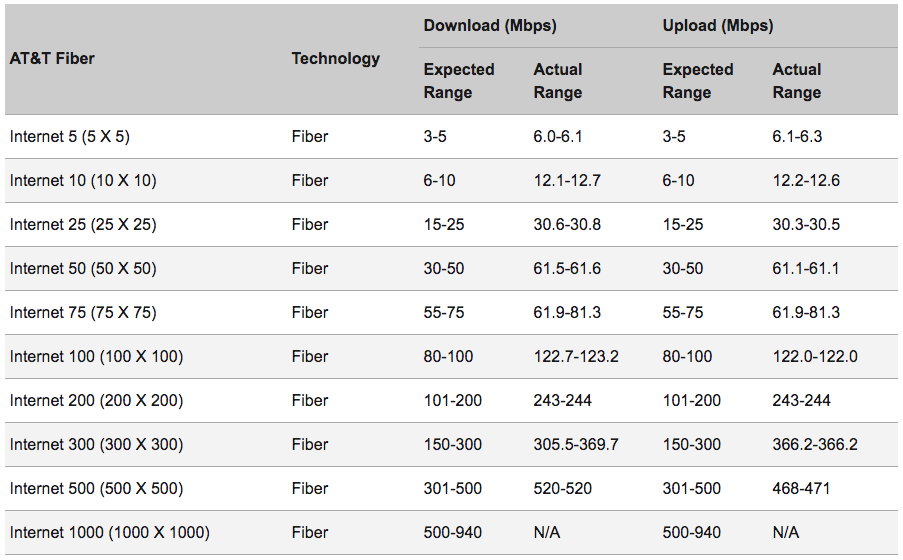Click the Internet 75 (75 X 75) plan name
Viewport: 903px width, 560px height.
tap(83, 313)
